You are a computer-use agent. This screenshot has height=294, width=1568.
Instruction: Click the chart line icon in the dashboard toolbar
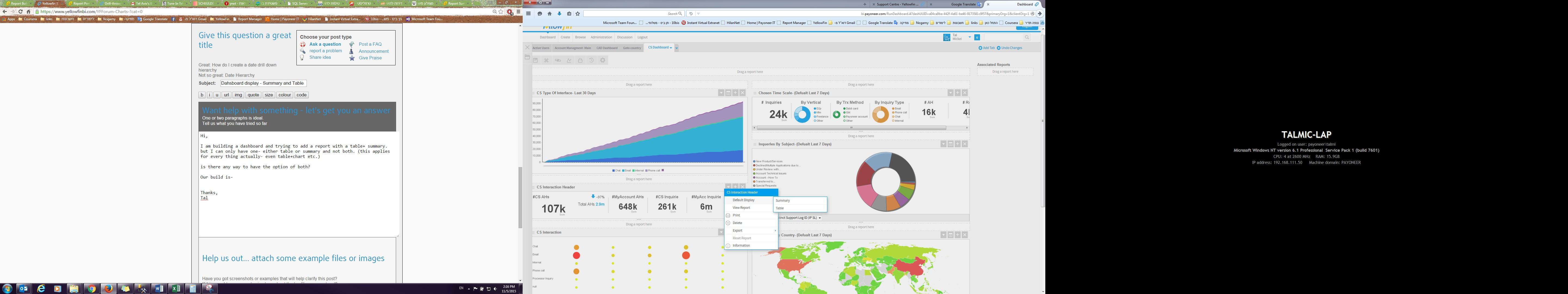(569, 60)
